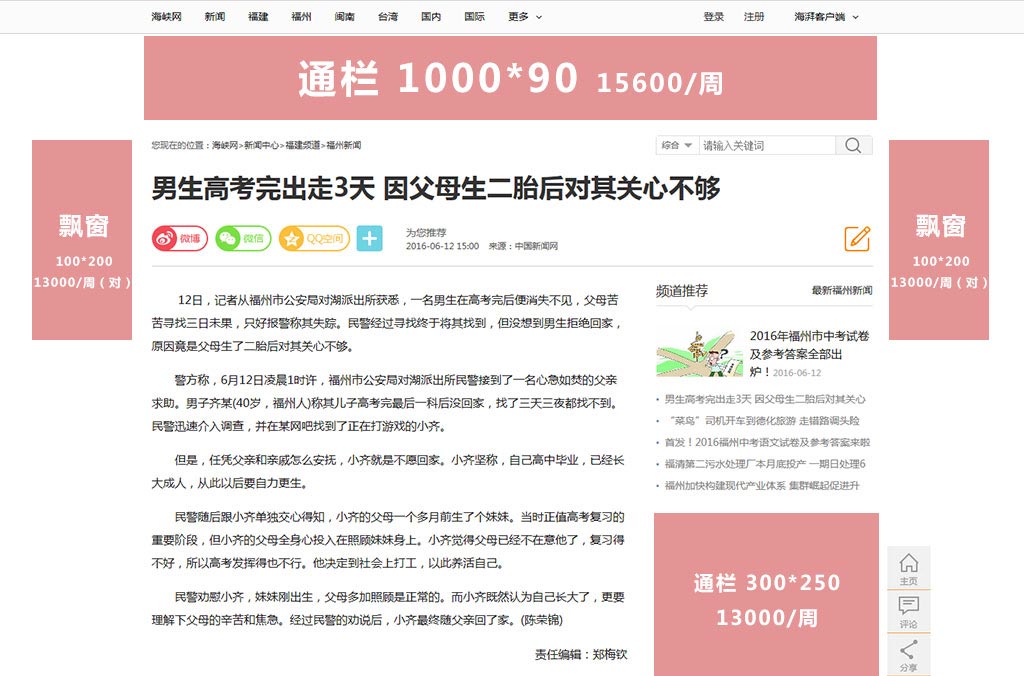Expand the 更多 navigation dropdown

coord(525,17)
